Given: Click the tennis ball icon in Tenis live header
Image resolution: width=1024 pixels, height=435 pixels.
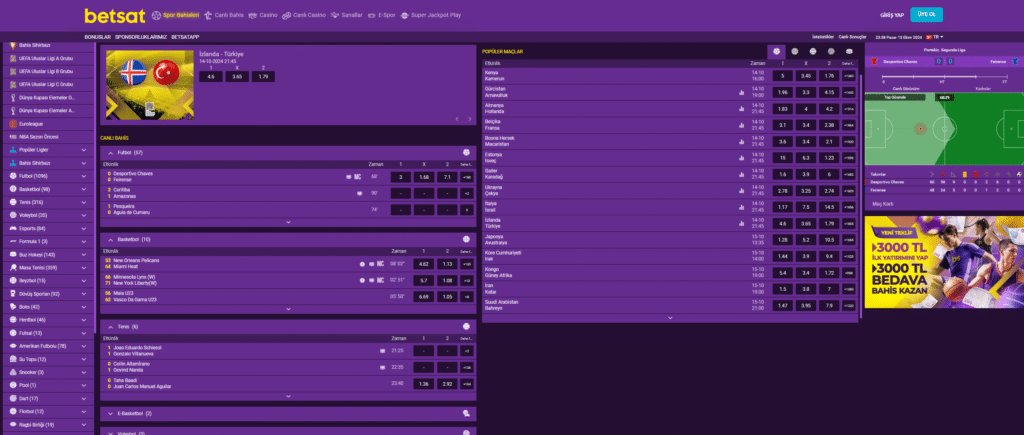Looking at the screenshot, I should 466,326.
